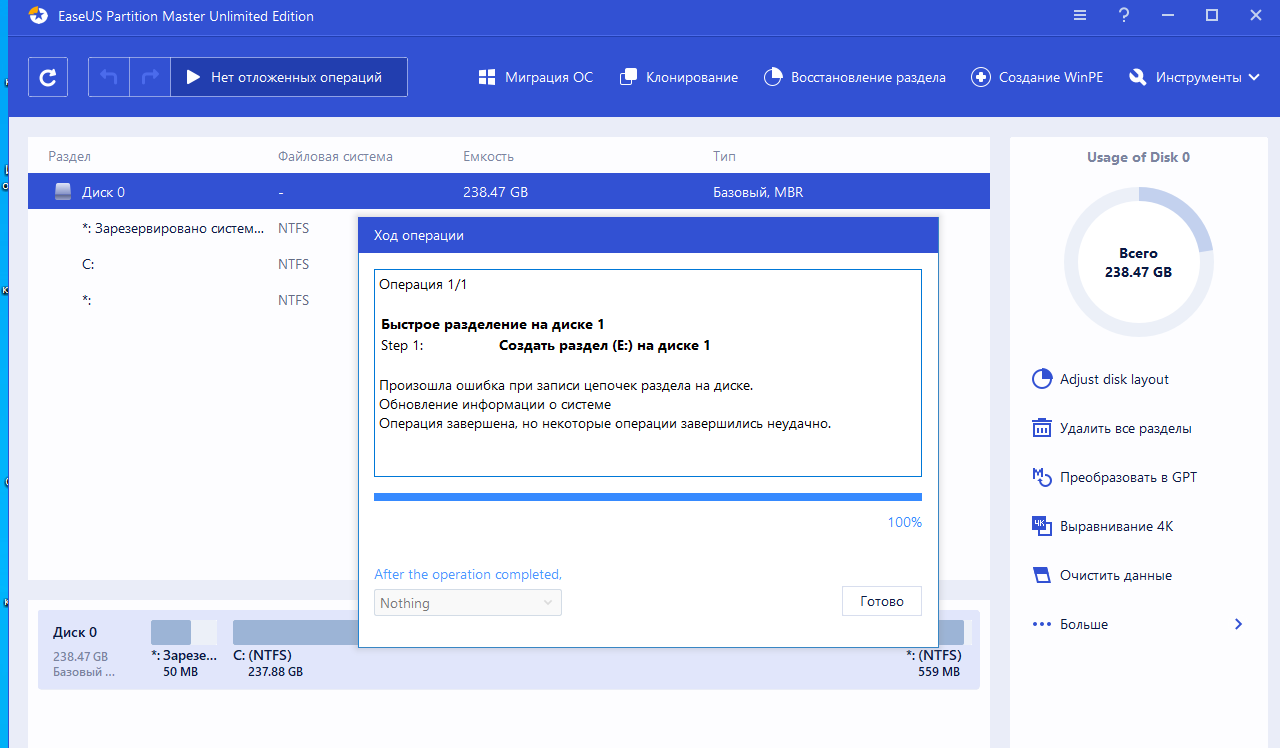This screenshot has width=1280, height=748.
Task: Click the Диск 0 label in disk map
Action: click(75, 632)
